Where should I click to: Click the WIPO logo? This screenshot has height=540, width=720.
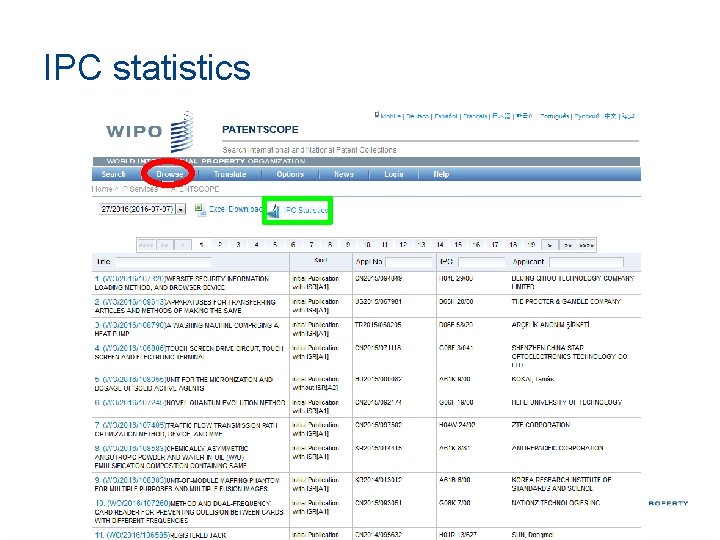click(150, 132)
